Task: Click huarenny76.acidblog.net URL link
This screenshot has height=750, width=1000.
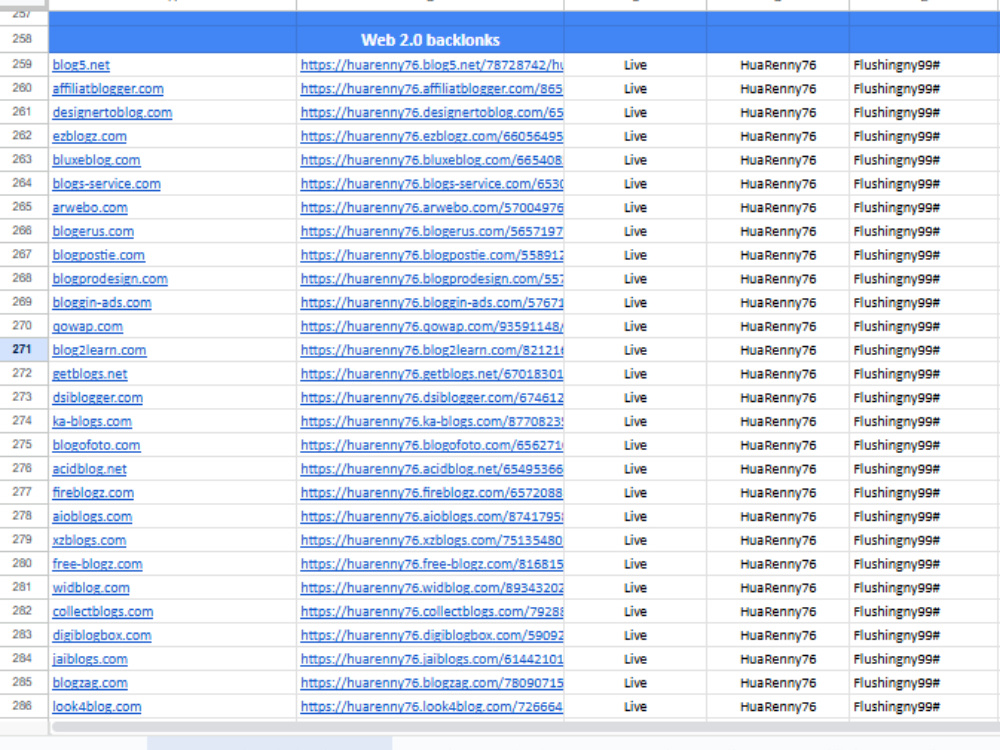Action: [432, 469]
